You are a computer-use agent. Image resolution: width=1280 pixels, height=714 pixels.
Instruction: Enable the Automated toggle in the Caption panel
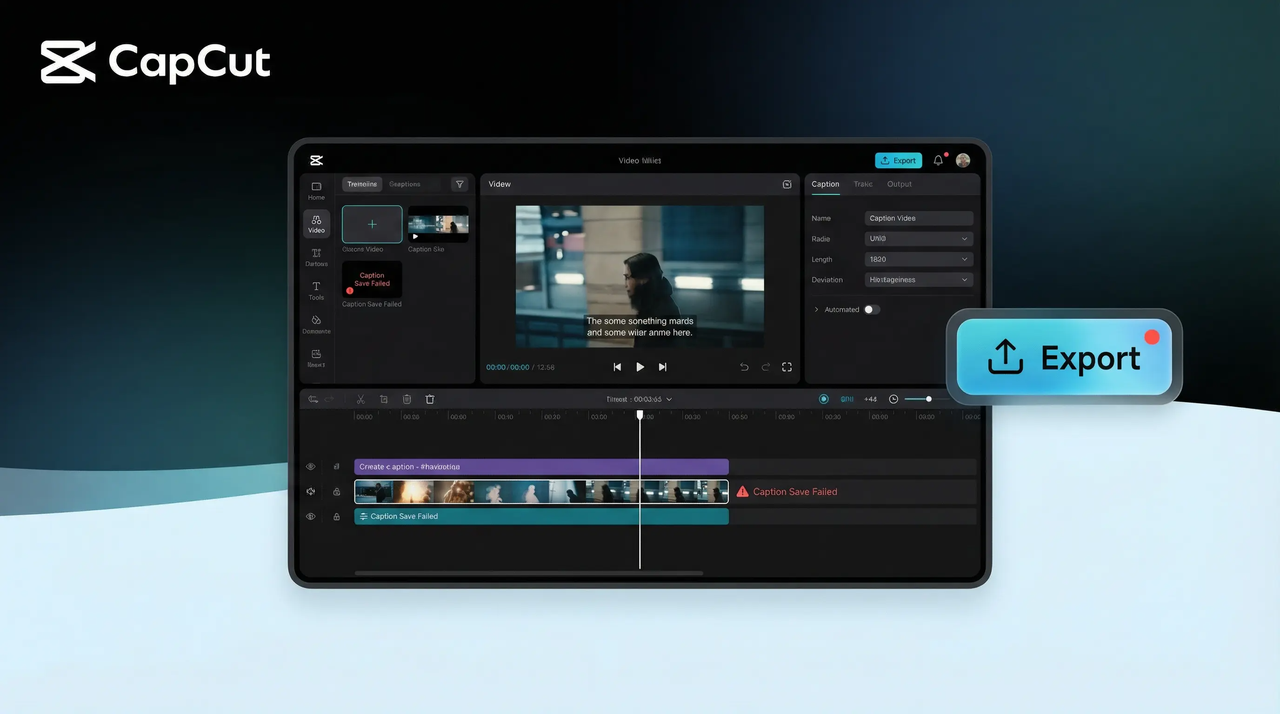pyautogui.click(x=870, y=310)
